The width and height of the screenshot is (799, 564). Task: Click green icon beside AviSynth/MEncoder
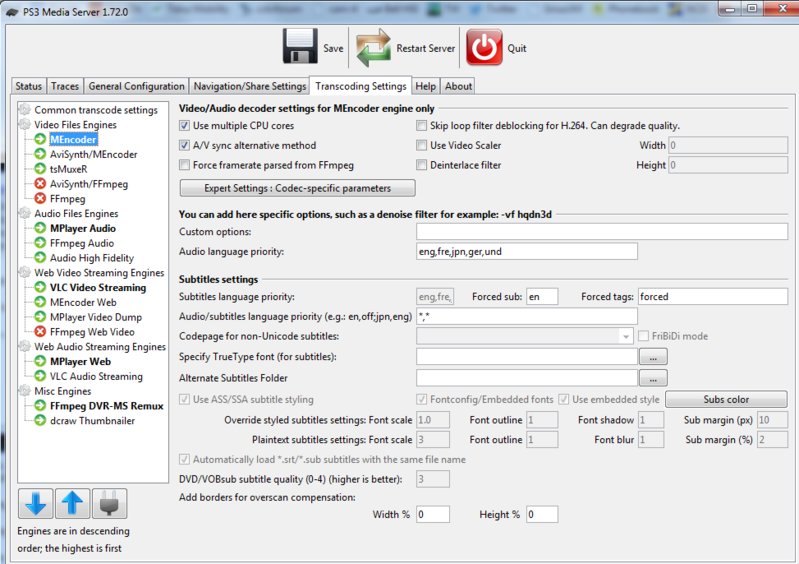point(40,154)
